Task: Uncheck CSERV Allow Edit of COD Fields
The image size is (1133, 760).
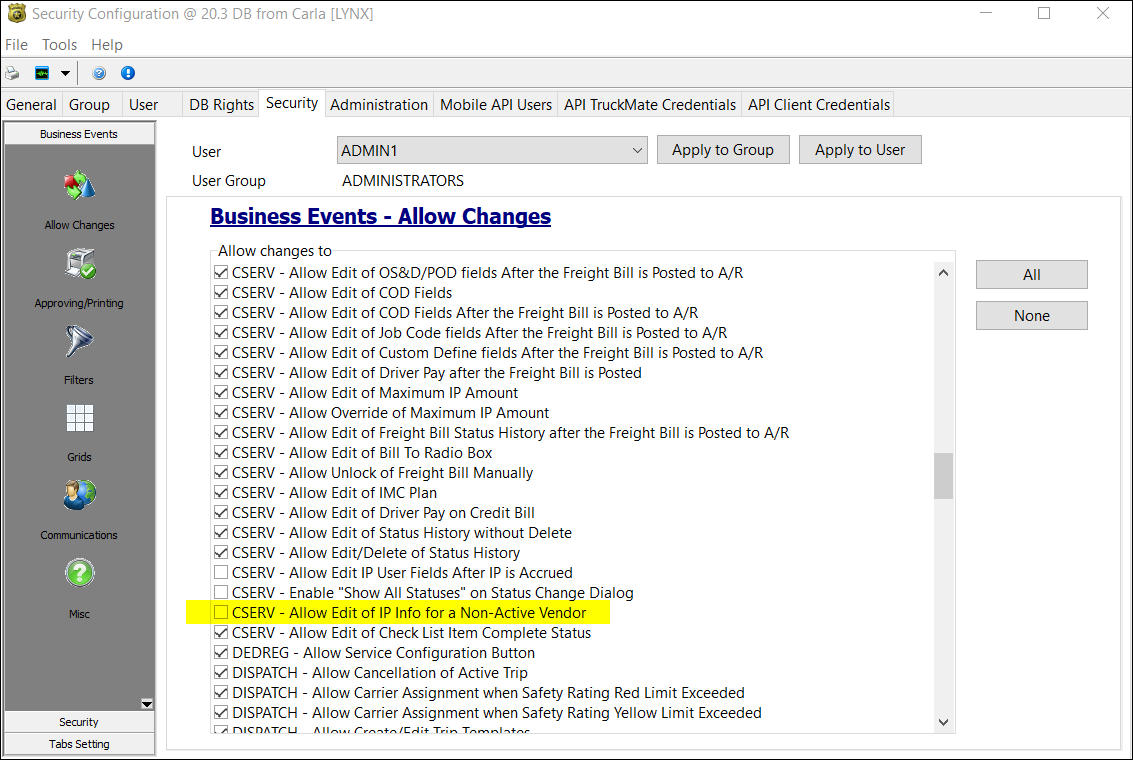Action: 221,293
